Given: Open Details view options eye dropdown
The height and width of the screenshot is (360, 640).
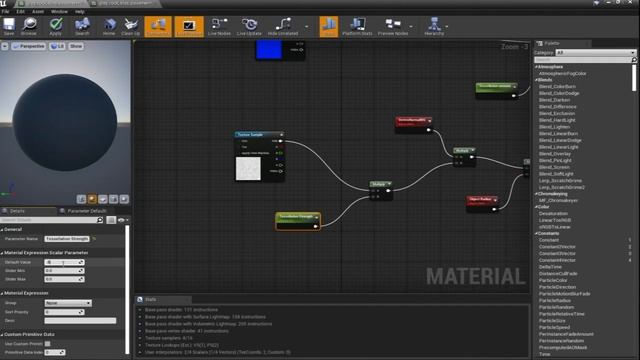Looking at the screenshot, I should pyautogui.click(x=123, y=220).
